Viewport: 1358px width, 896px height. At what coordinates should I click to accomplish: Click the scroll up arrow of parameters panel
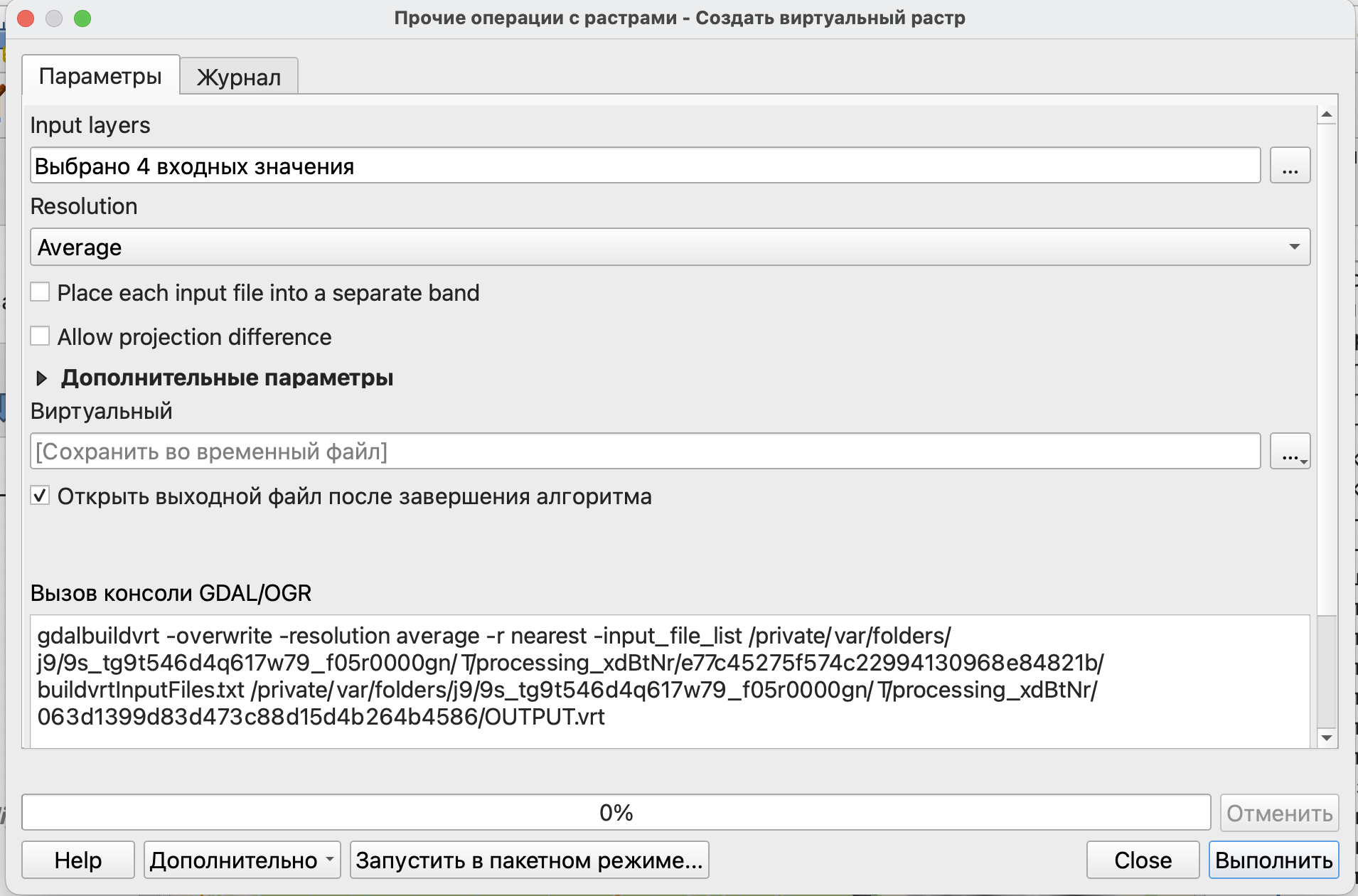1326,114
